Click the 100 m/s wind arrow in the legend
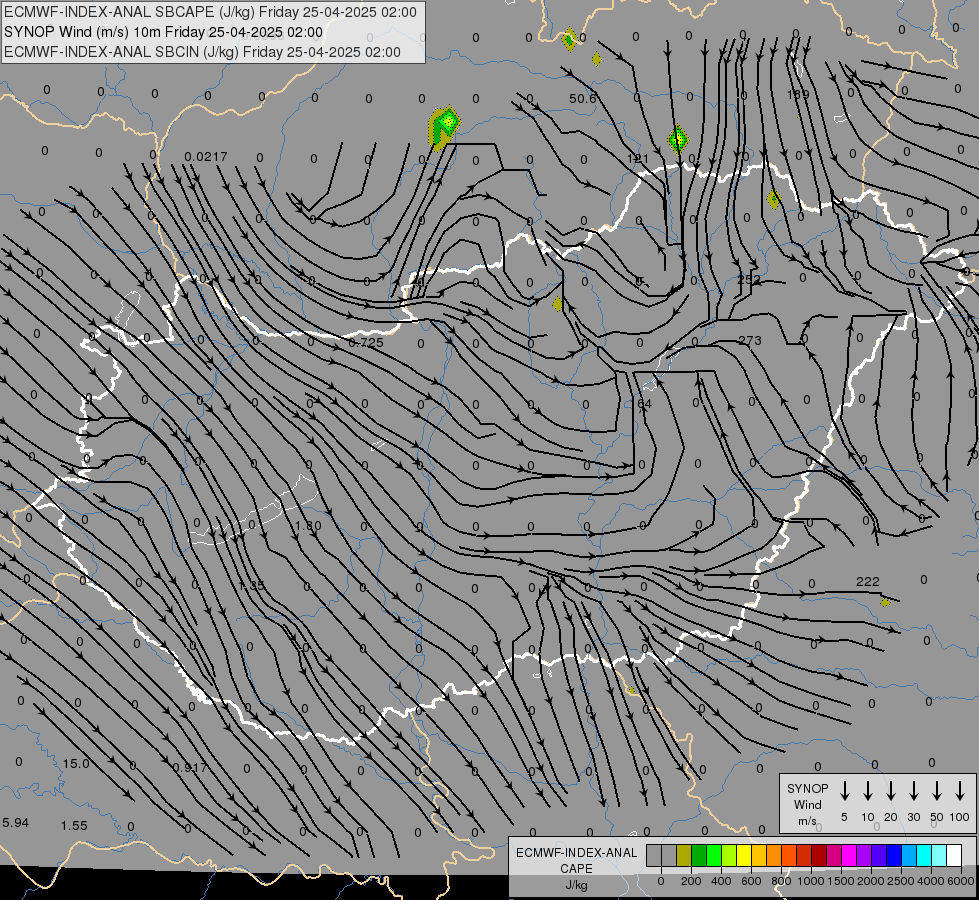The height and width of the screenshot is (900, 979). [x=960, y=791]
